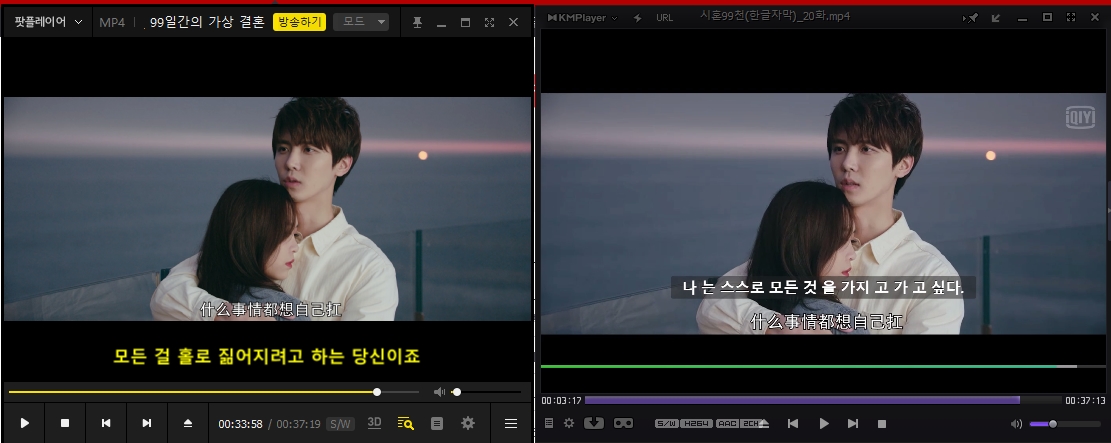Screen dimensions: 1111x443
Task: Play the video in PotPlayer
Action: pos(25,423)
